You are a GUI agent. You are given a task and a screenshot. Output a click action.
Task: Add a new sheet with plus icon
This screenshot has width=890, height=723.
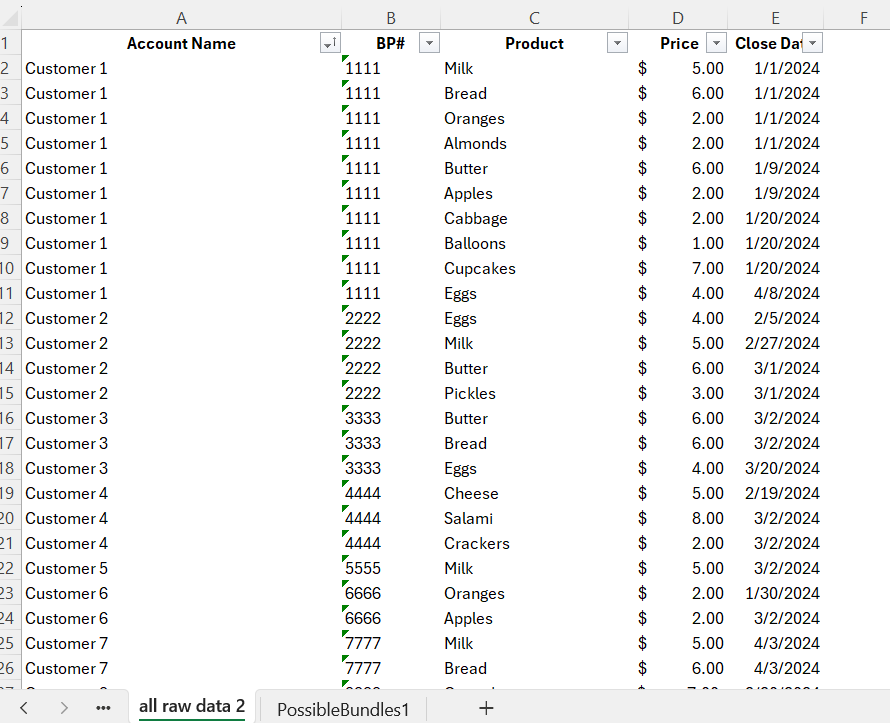tap(486, 708)
